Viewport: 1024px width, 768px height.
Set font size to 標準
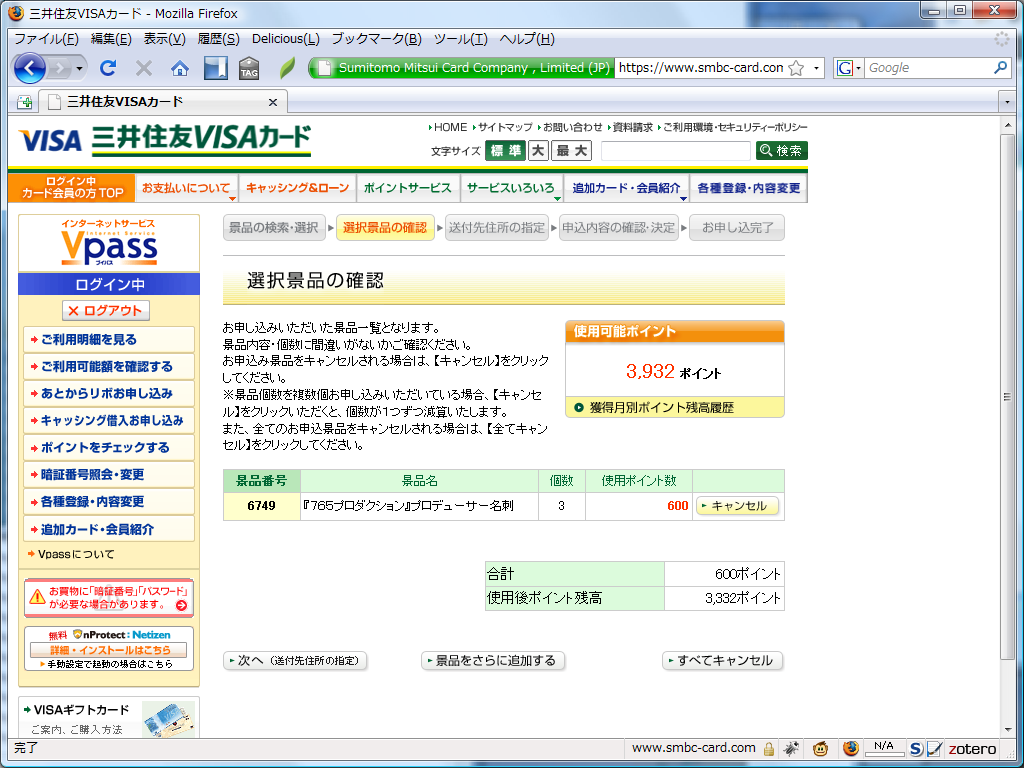[x=505, y=151]
